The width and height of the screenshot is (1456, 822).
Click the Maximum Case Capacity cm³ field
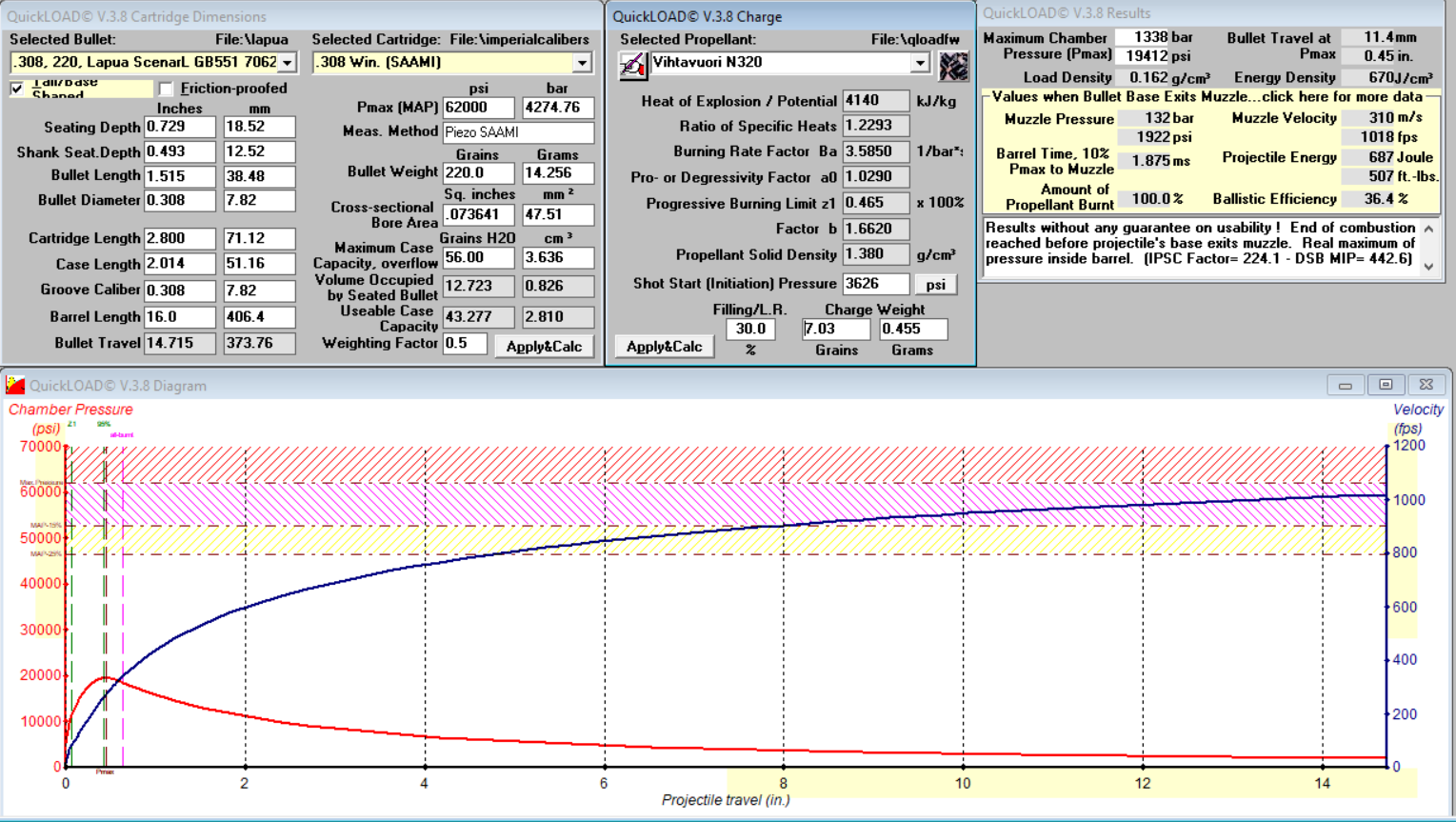pos(558,257)
